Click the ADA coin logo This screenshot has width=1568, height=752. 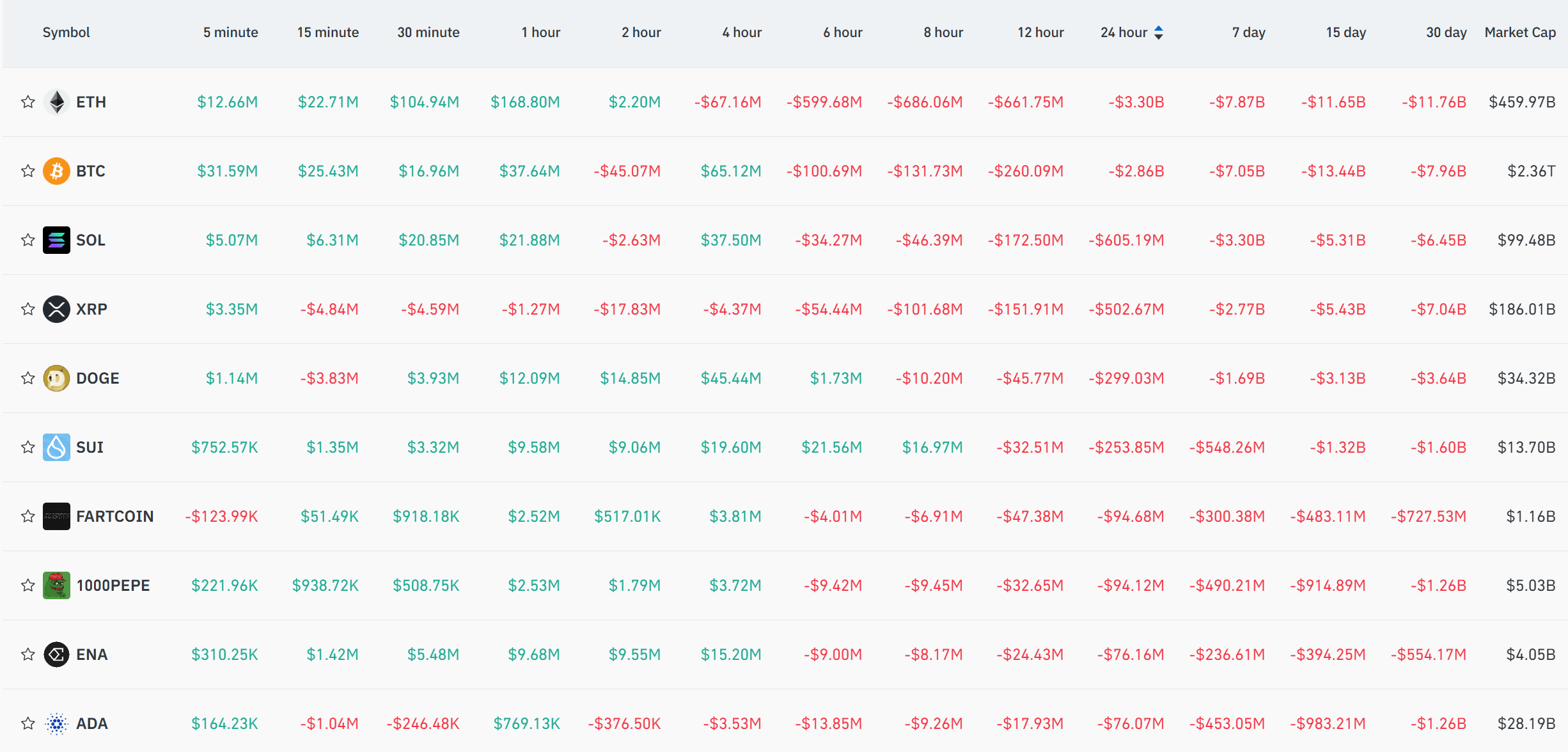pos(56,723)
